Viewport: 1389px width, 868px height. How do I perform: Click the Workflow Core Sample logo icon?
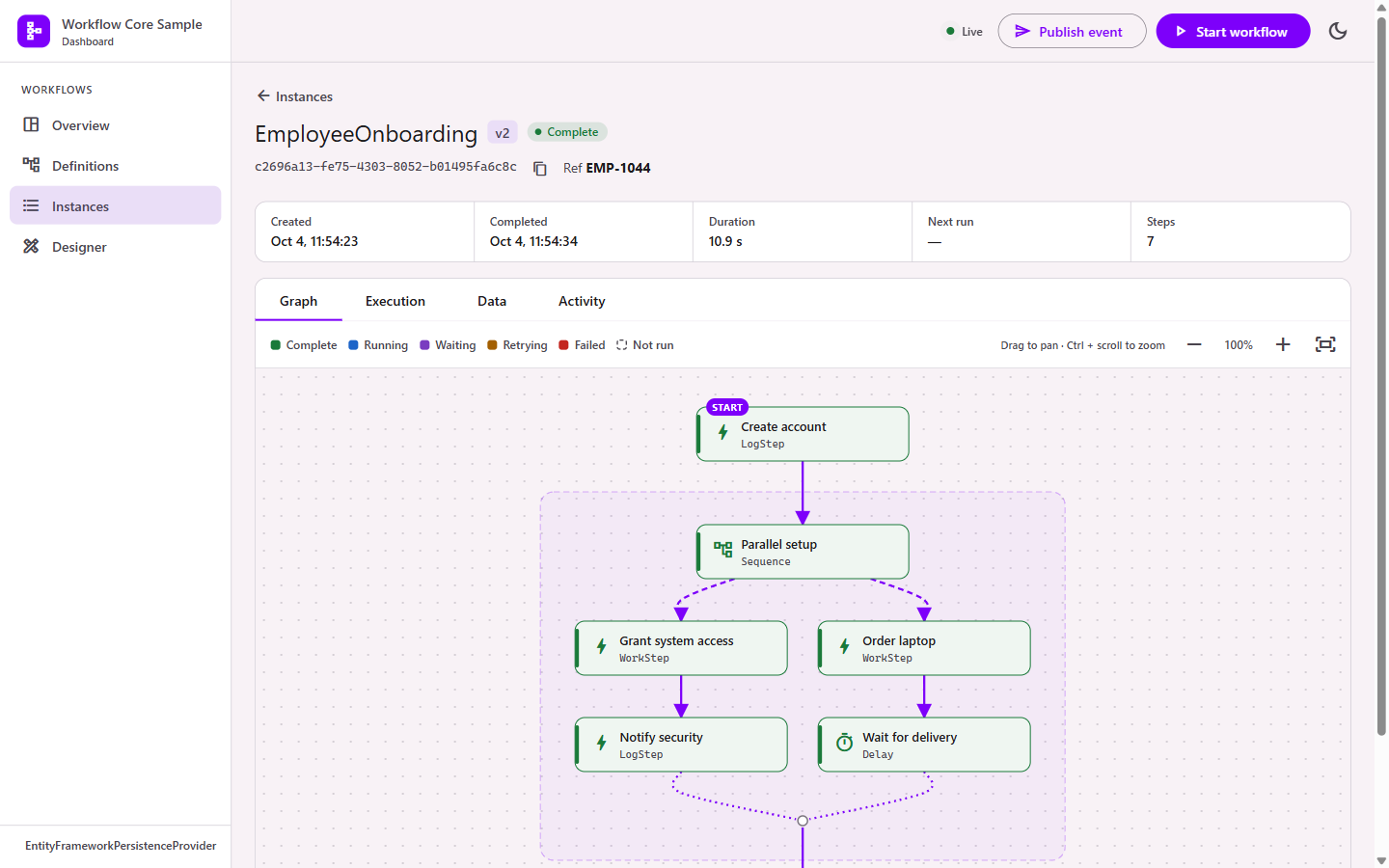coord(34,31)
